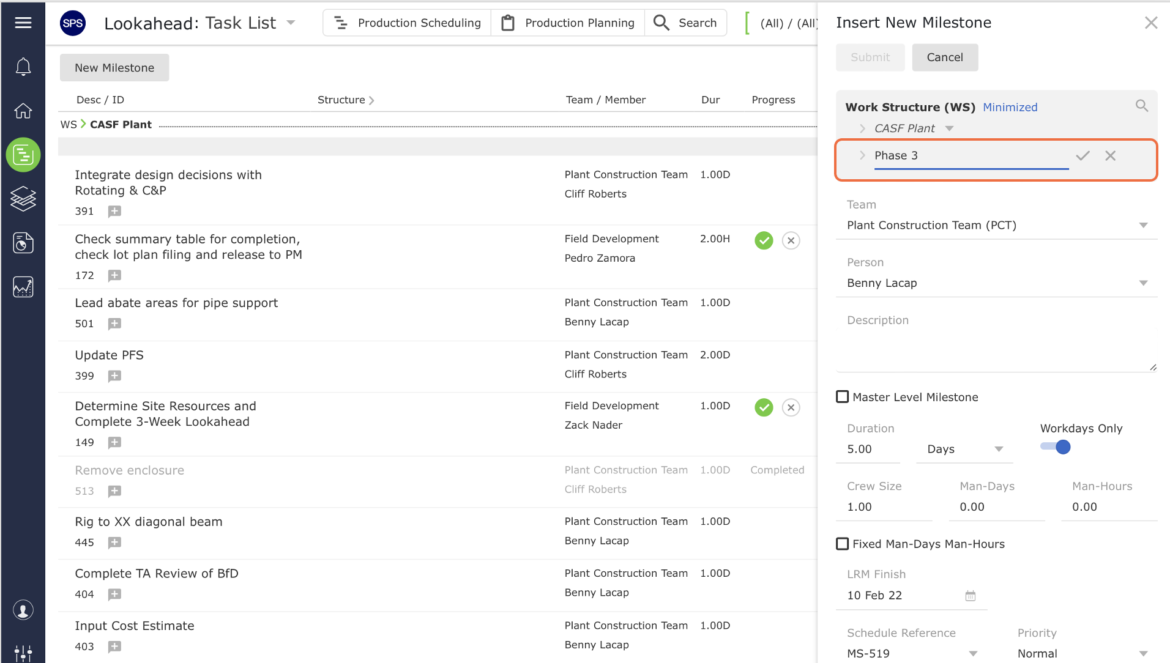Open the Search tab
Image resolution: width=1170 pixels, height=663 pixels.
(x=685, y=23)
